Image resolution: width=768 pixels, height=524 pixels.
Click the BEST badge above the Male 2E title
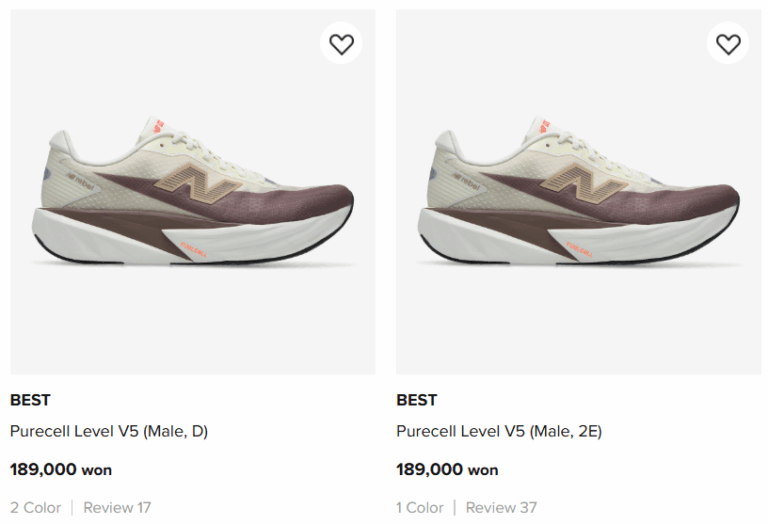[x=416, y=400]
